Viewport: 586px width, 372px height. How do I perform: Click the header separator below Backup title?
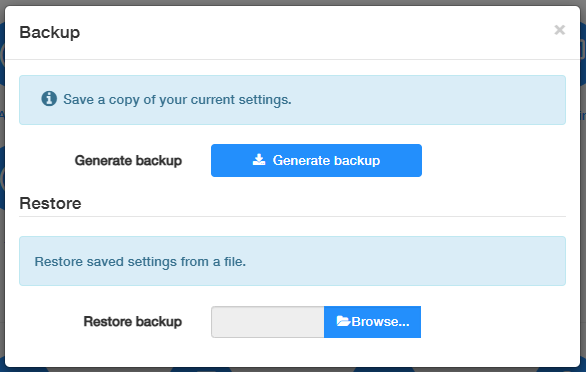(292, 59)
